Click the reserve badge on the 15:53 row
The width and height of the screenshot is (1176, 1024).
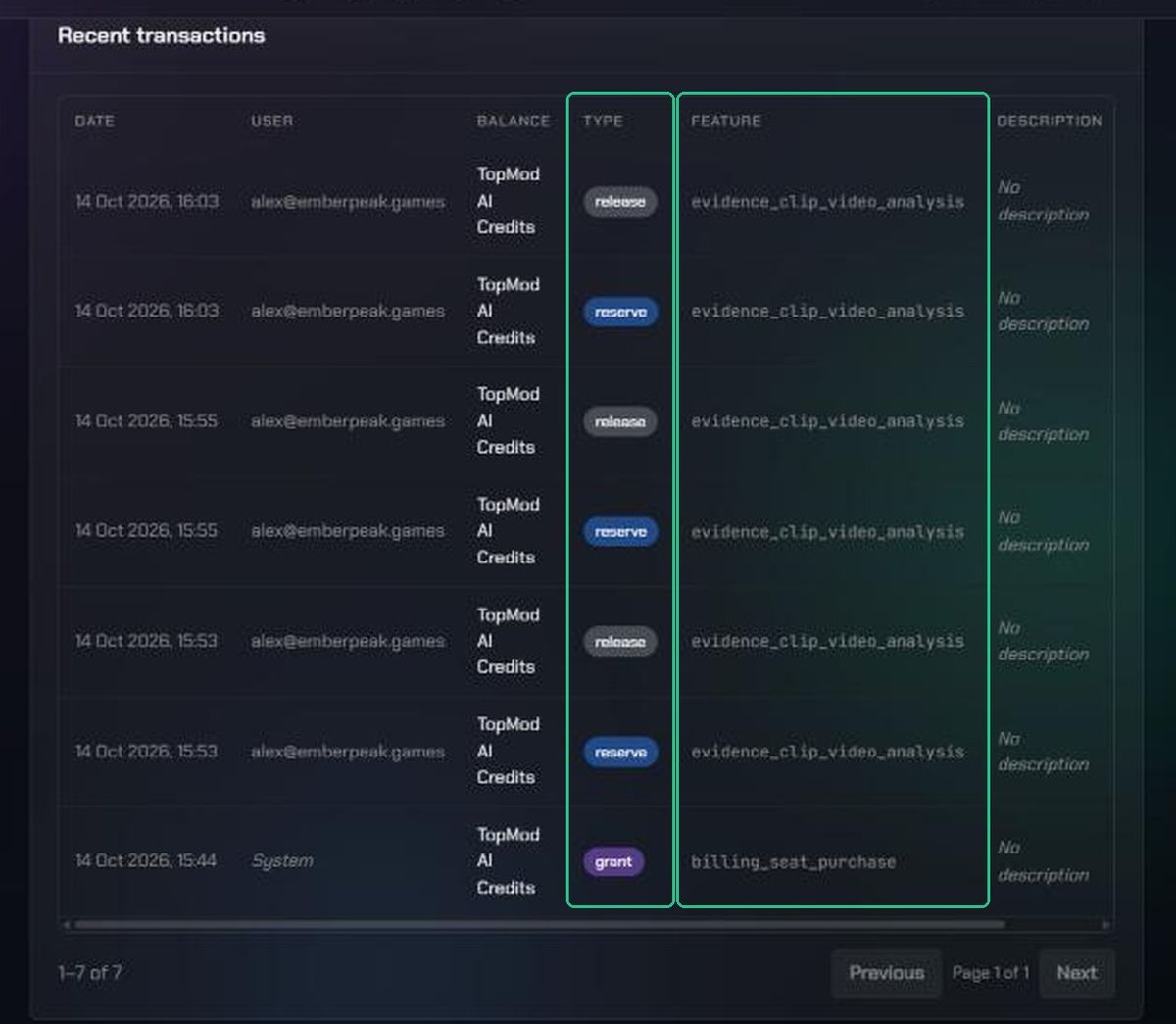(x=620, y=753)
